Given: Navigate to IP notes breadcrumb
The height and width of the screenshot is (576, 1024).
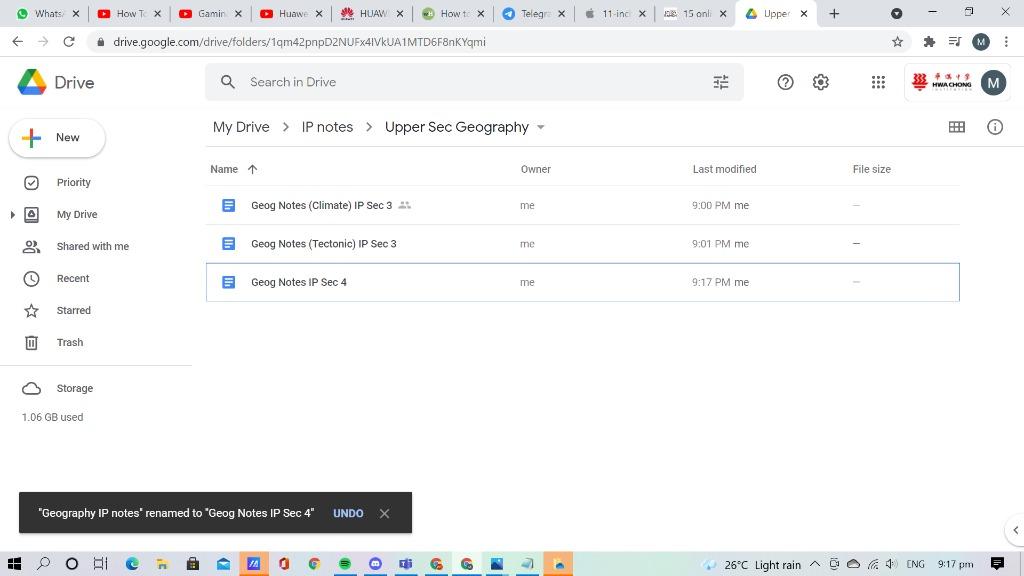Looking at the screenshot, I should pos(327,127).
